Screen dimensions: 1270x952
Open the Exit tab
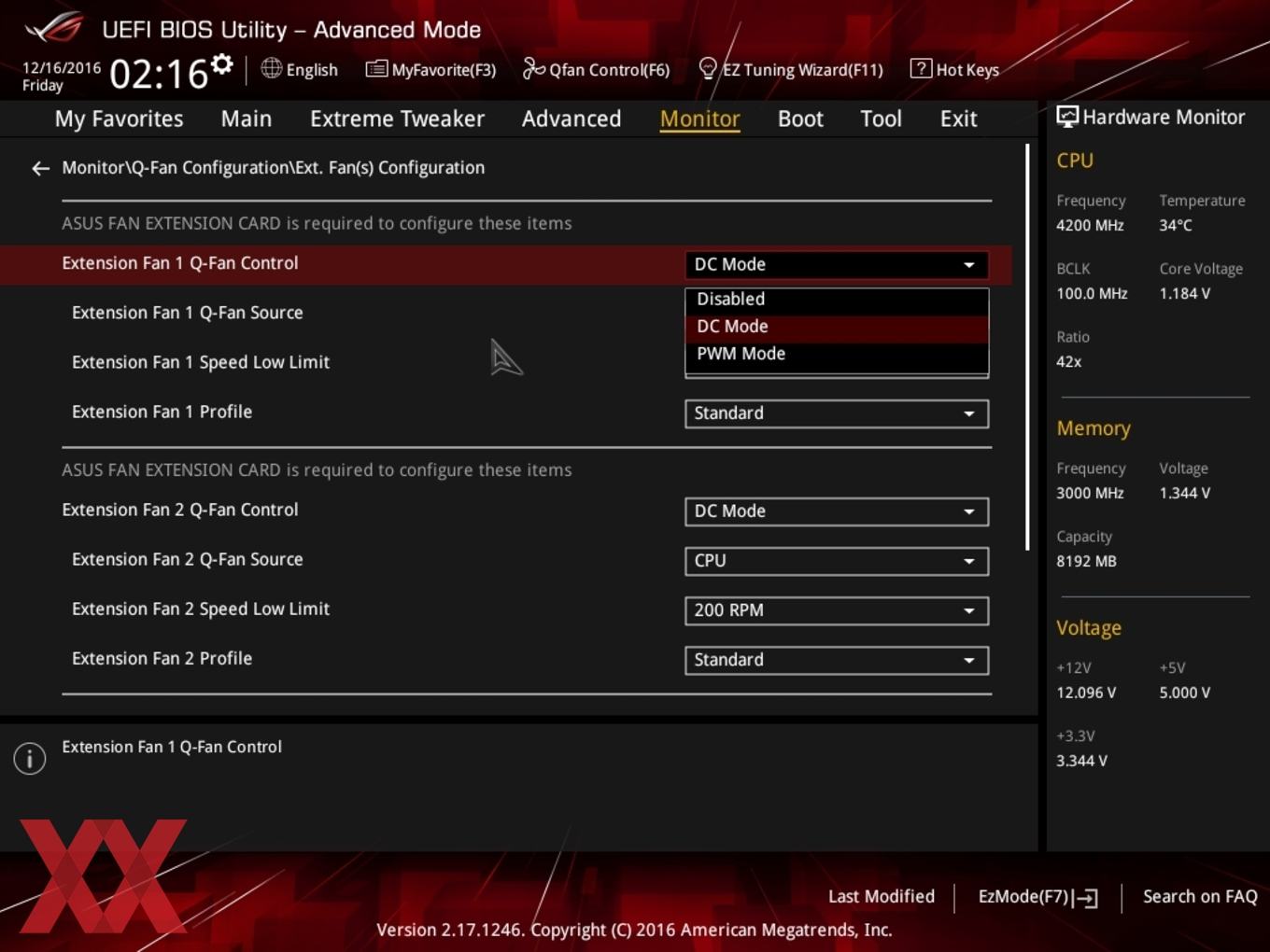tap(958, 119)
